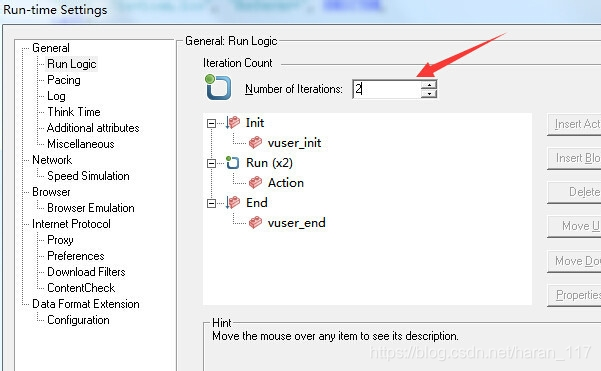This screenshot has height=371, width=601.
Task: Focus the Number of Iterations field
Action: click(386, 89)
